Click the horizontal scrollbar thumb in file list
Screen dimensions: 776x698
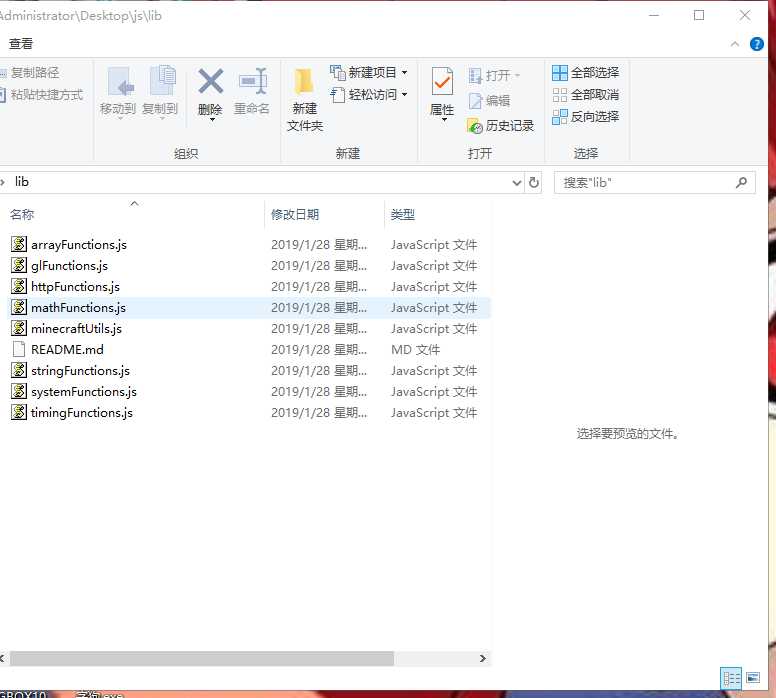(202, 659)
